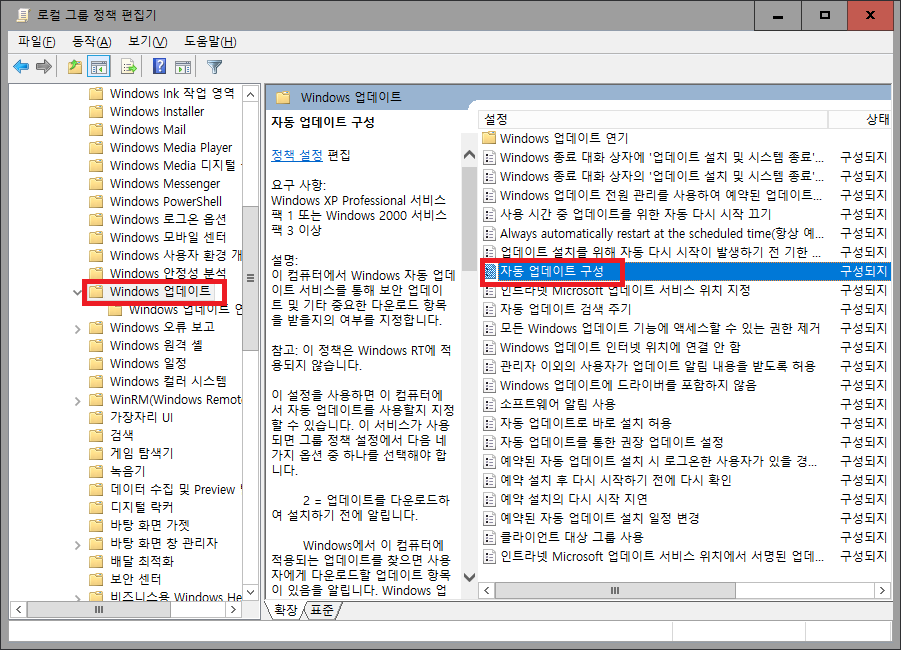Select 'Windows Mail' in the tree
Screen dimensions: 901x650
point(148,129)
